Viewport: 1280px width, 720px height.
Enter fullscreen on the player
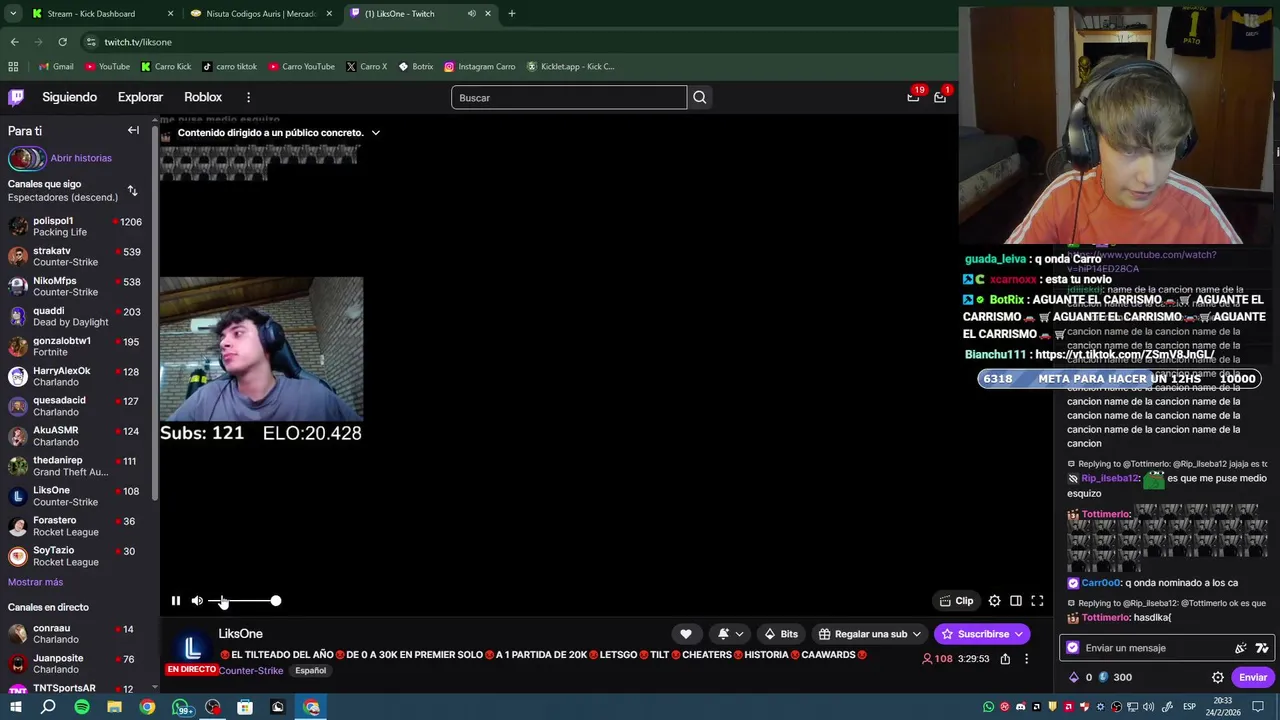(x=1037, y=601)
